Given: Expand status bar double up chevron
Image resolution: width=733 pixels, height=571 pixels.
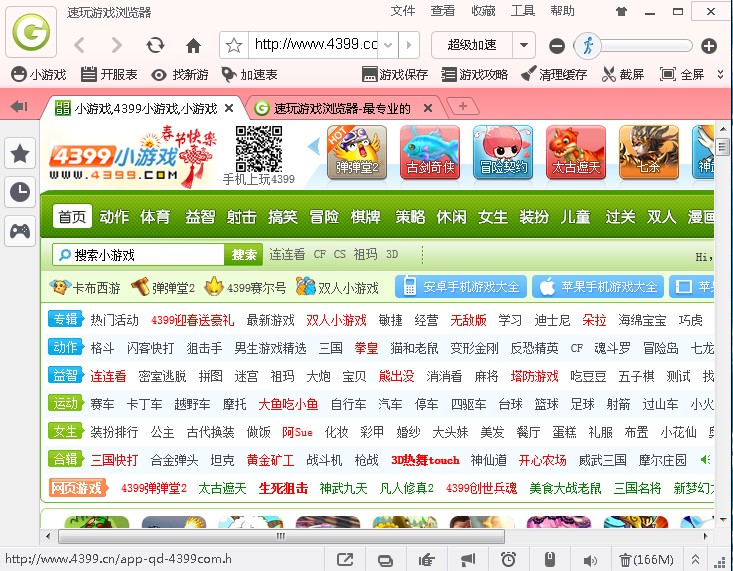Looking at the screenshot, I should pyautogui.click(x=696, y=559).
